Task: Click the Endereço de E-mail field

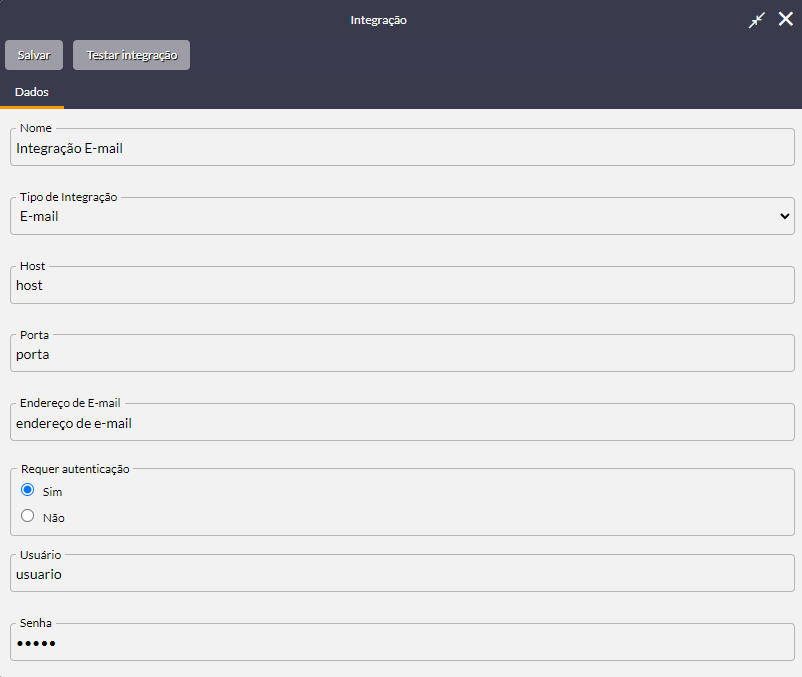Action: [x=402, y=423]
